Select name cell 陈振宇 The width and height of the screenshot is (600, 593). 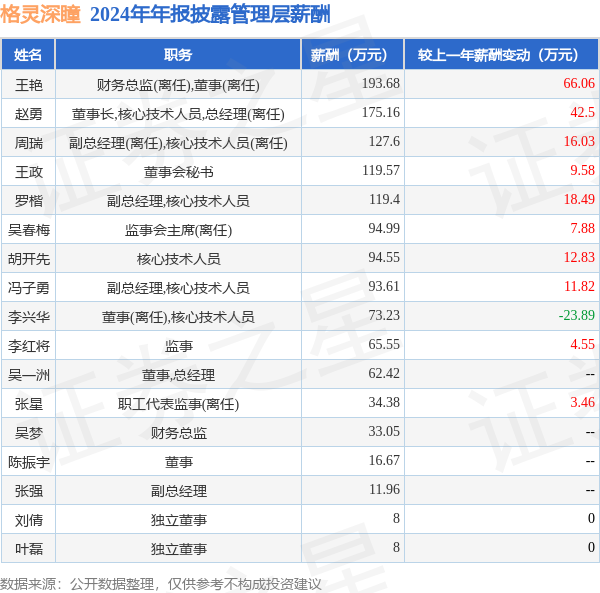pyautogui.click(x=29, y=463)
